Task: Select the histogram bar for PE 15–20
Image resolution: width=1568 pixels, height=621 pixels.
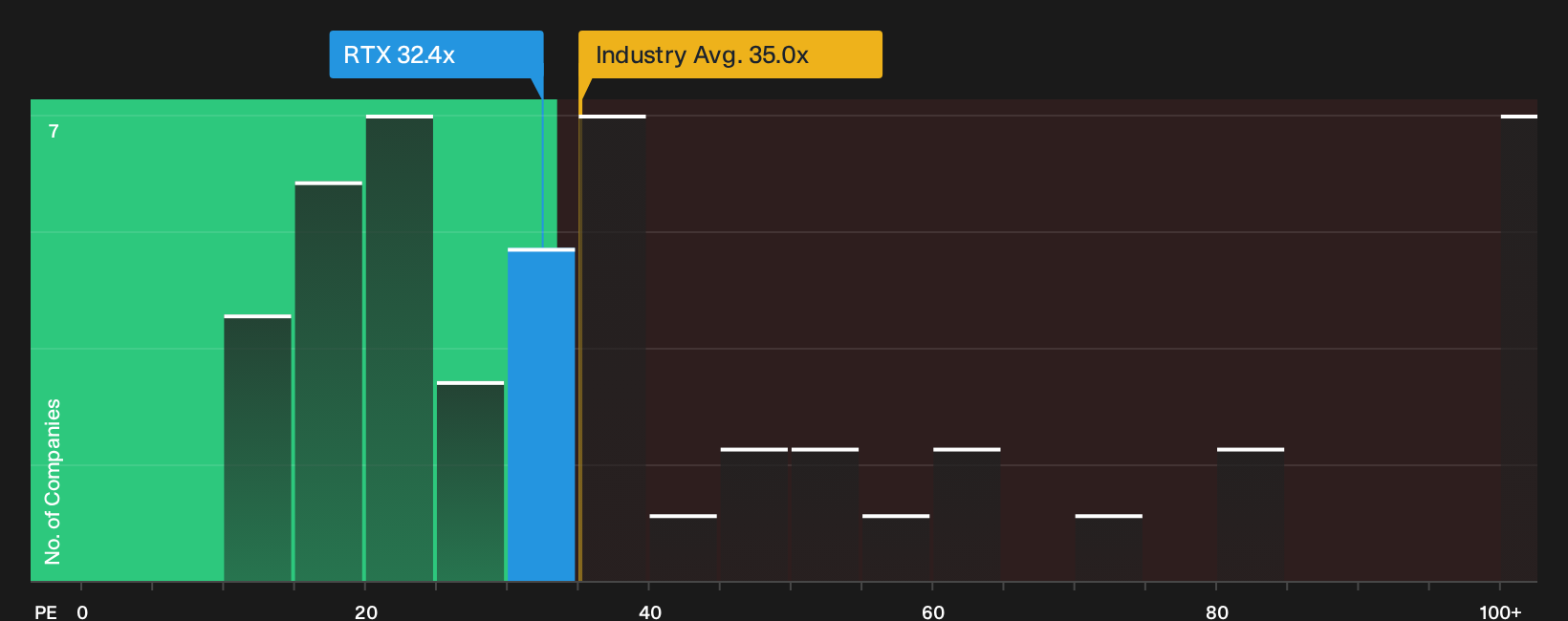Action: [x=329, y=381]
